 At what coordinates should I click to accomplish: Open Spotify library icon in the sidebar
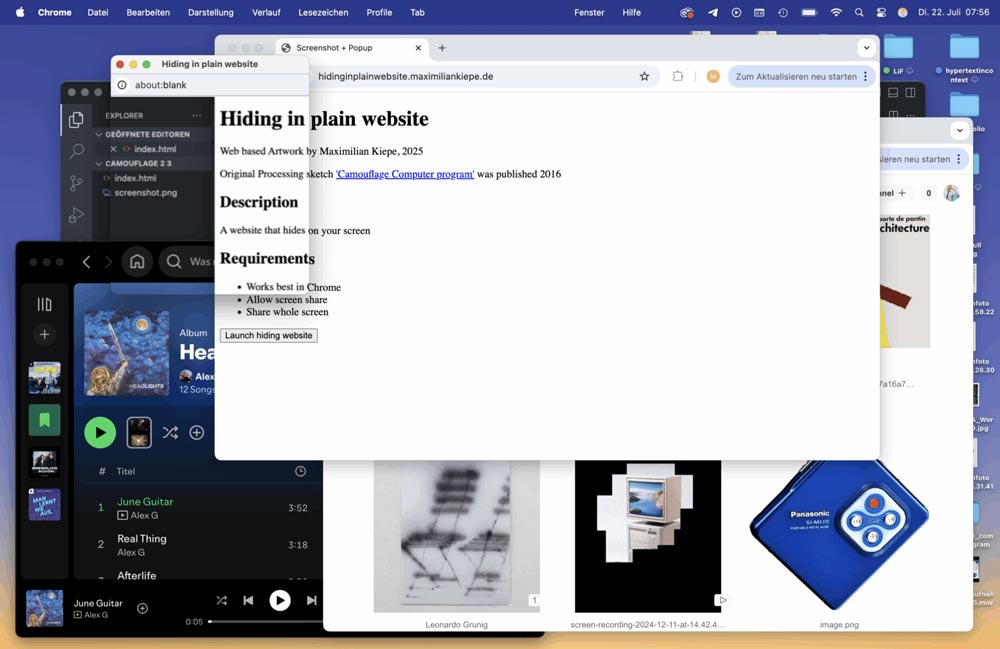pos(44,304)
